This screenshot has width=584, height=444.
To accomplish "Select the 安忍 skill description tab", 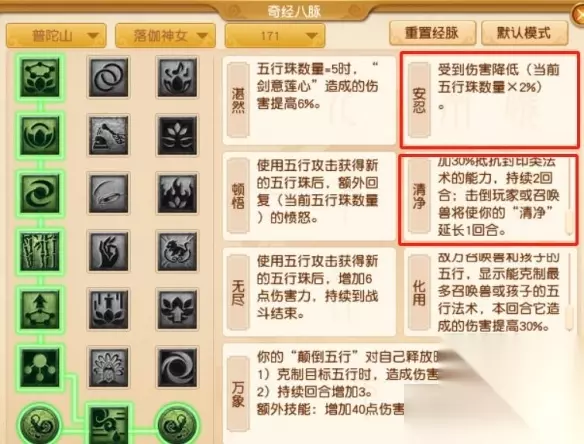I will [x=419, y=100].
